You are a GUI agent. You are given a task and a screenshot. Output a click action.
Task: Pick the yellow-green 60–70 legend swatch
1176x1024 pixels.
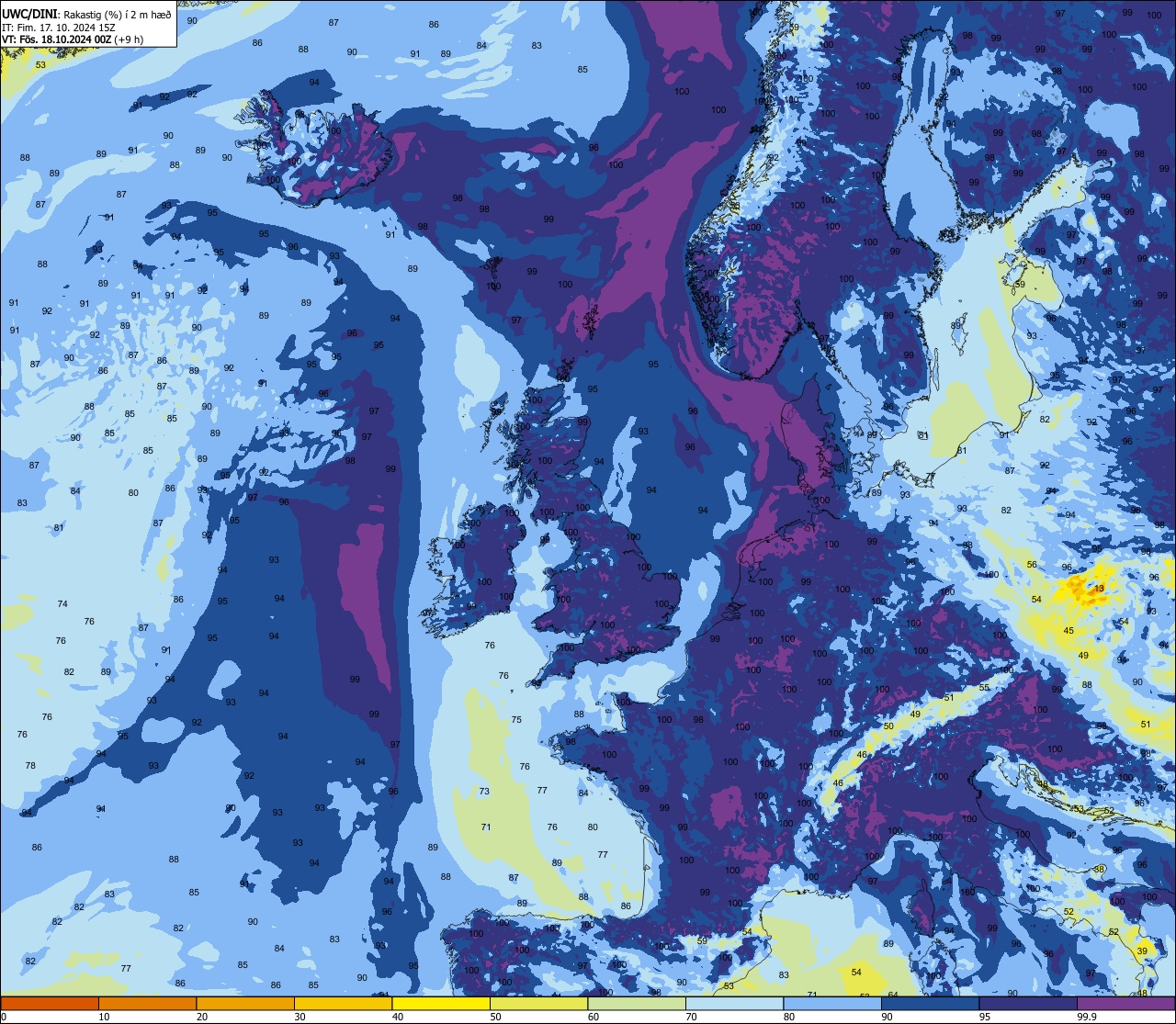pyautogui.click(x=637, y=1003)
